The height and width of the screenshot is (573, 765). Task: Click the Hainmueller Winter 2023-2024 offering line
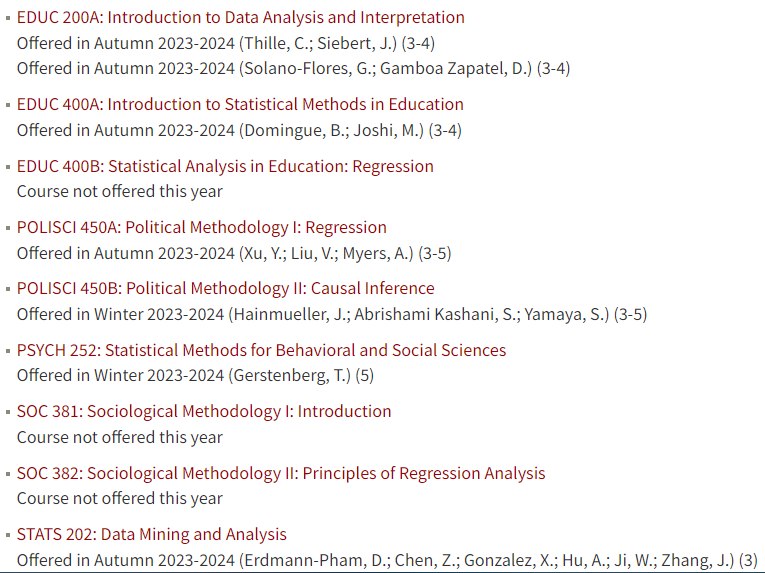click(332, 315)
